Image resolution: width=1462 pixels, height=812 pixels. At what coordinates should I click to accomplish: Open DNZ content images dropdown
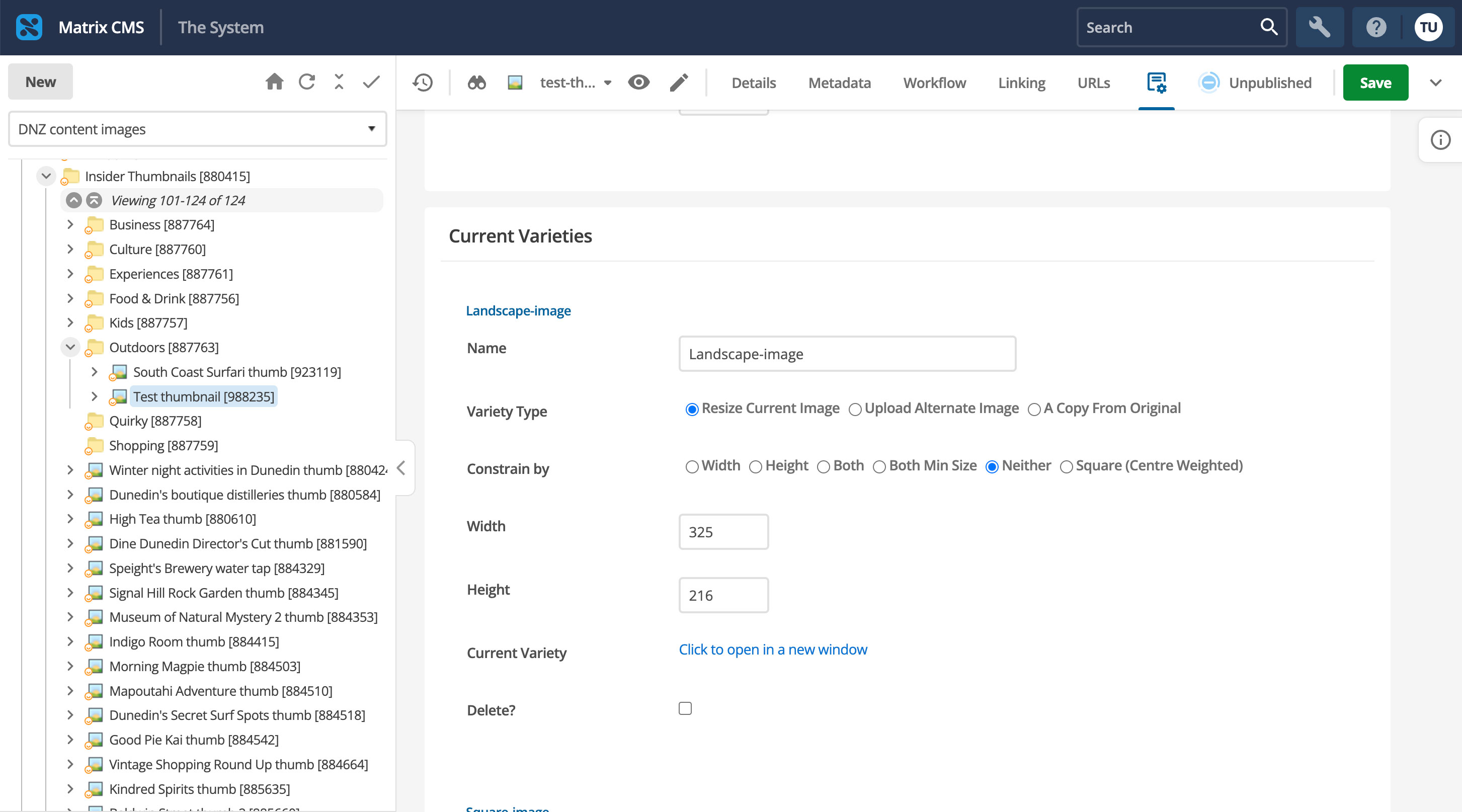[198, 129]
